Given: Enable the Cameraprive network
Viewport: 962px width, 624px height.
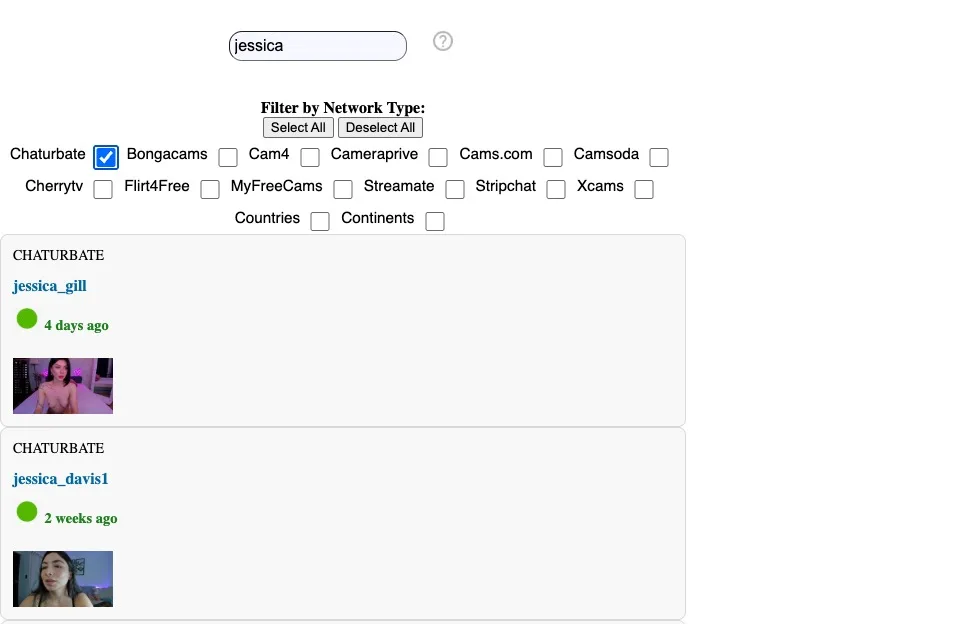Looking at the screenshot, I should pyautogui.click(x=437, y=157).
